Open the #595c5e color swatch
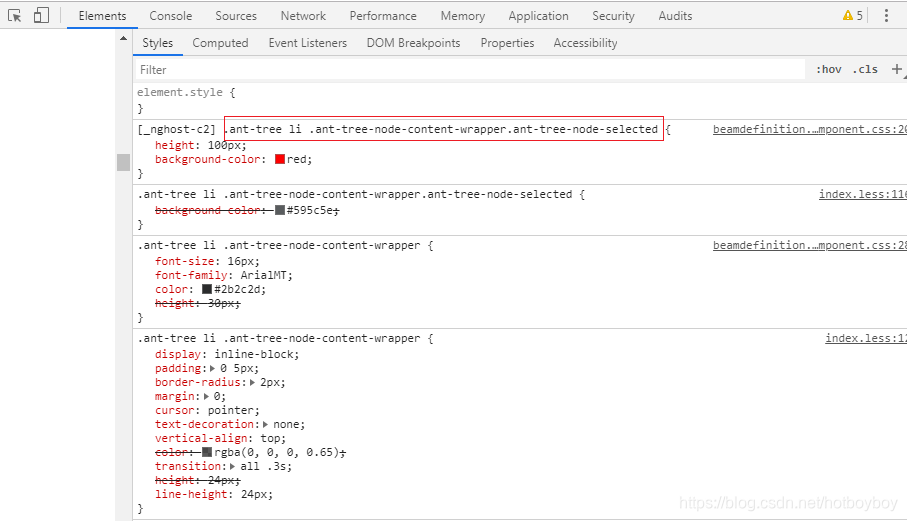The width and height of the screenshot is (907, 521). point(280,210)
